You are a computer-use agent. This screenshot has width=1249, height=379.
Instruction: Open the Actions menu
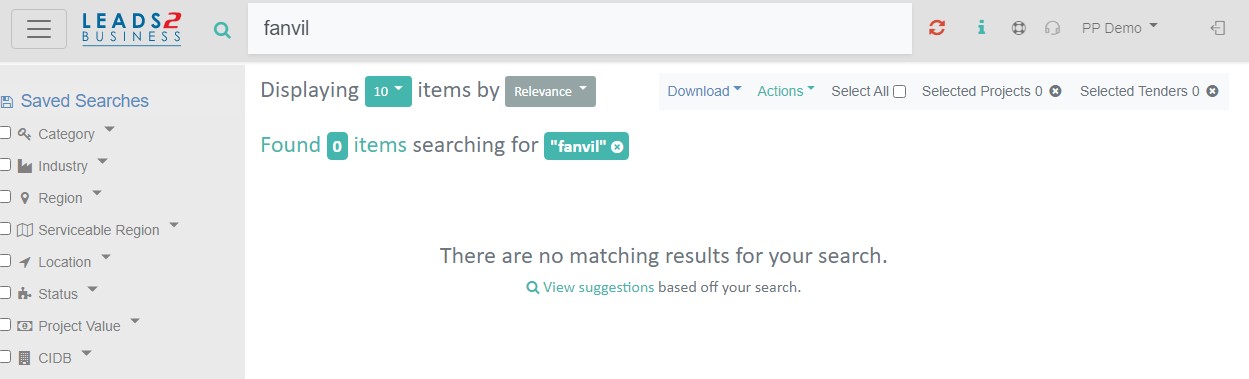tap(786, 91)
